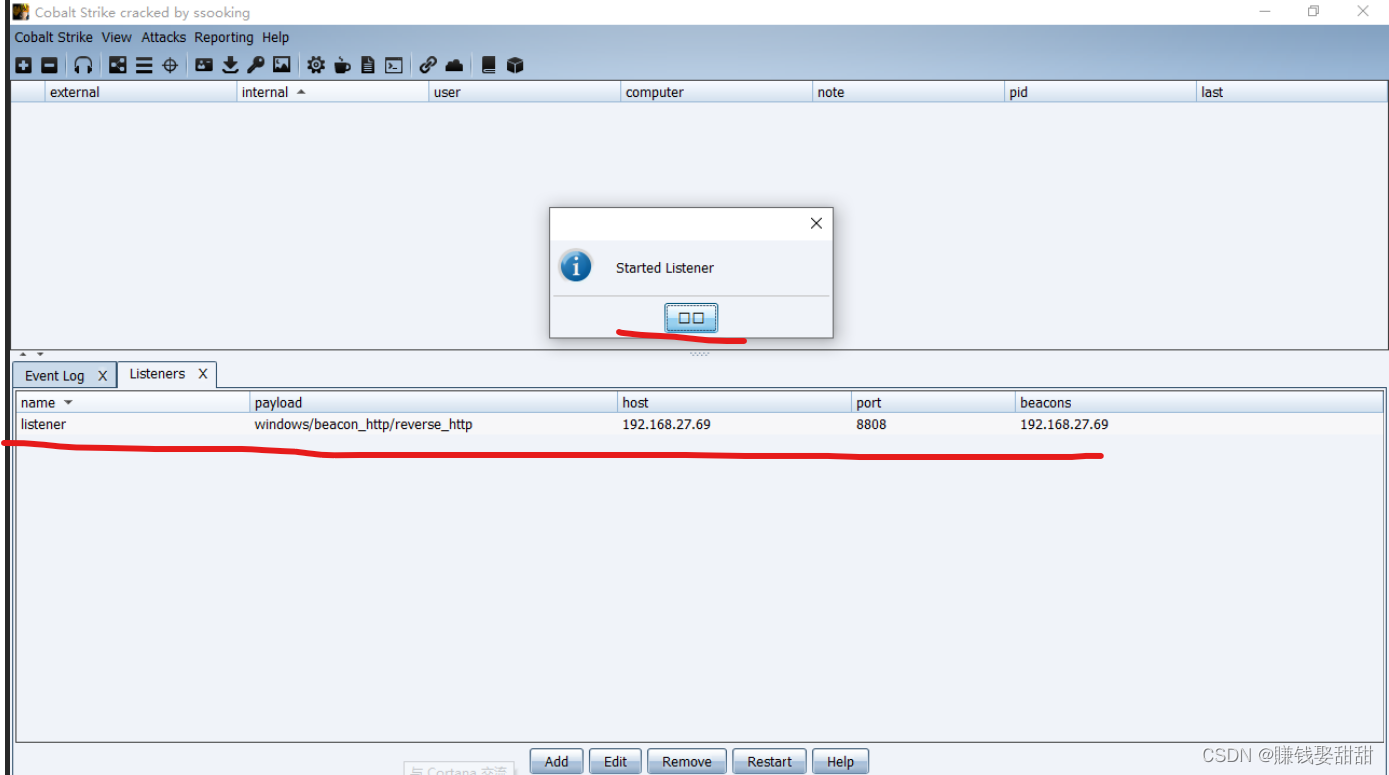1389x775 pixels.
Task: Open the Help menu in the menu bar
Action: (276, 37)
